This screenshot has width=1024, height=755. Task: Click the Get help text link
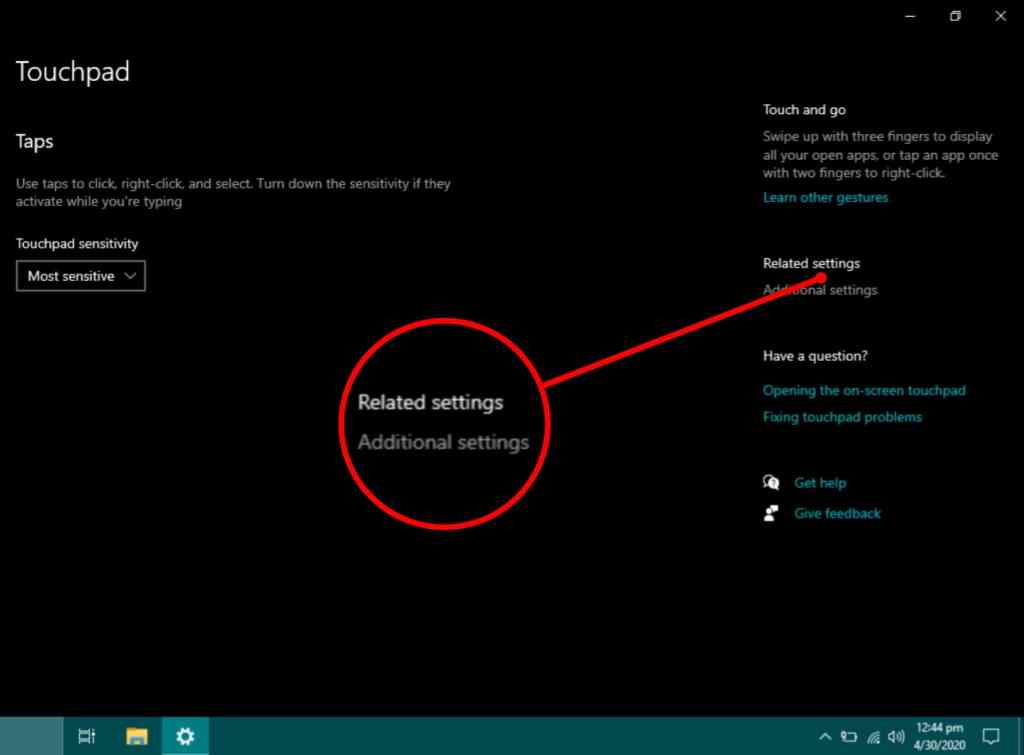pos(820,482)
